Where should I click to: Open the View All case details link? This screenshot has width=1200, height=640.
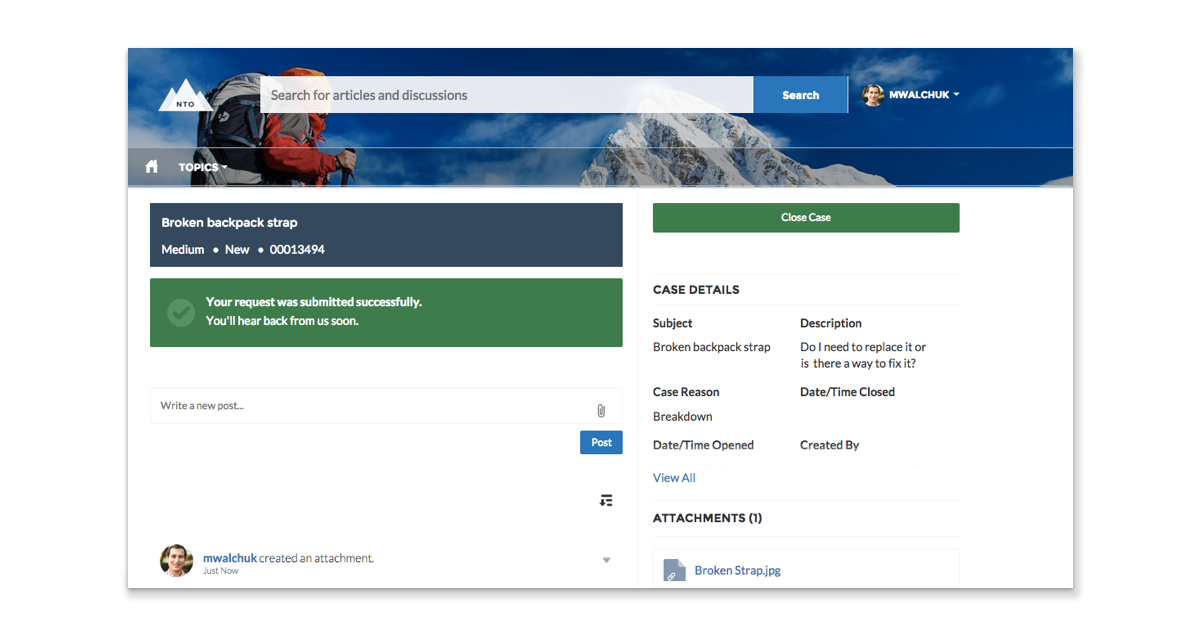coord(674,478)
